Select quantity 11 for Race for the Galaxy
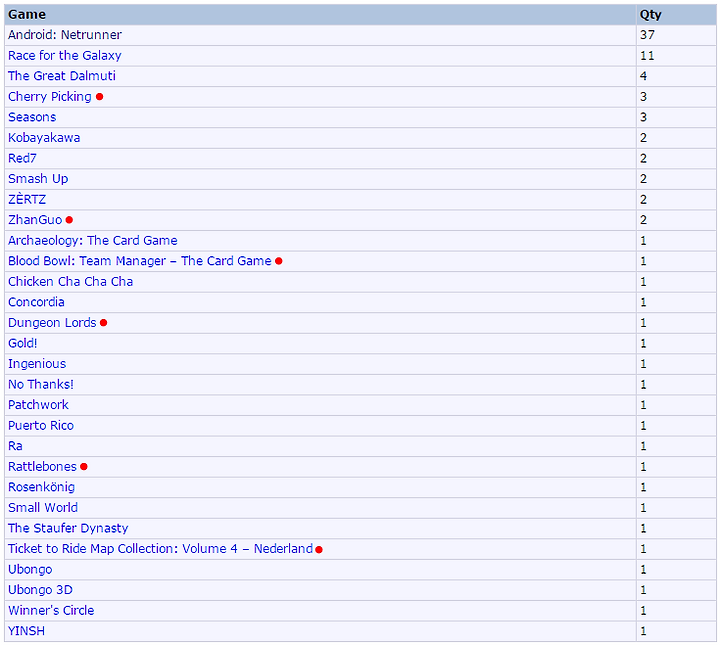The height and width of the screenshot is (645, 720). click(x=647, y=56)
